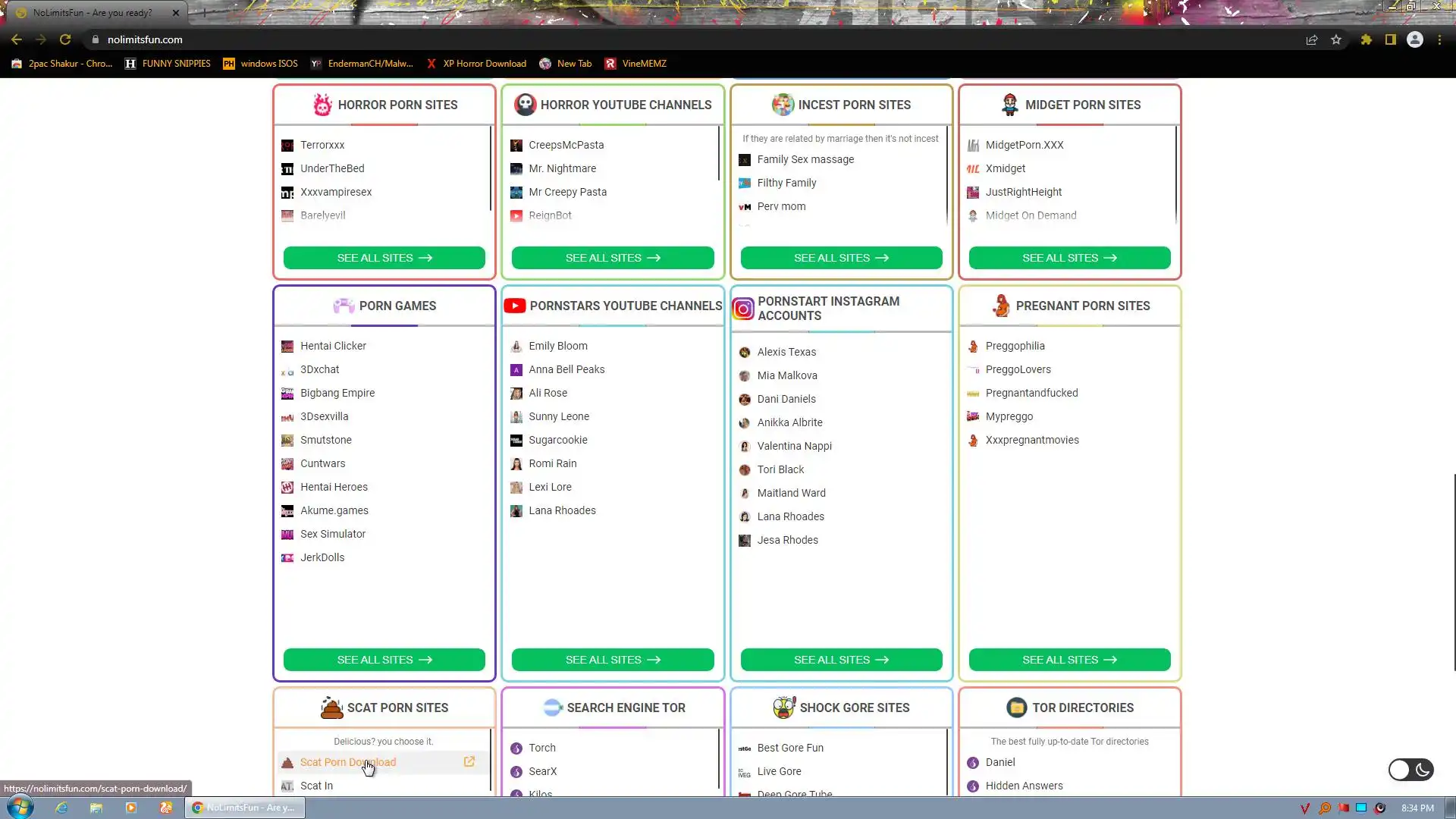Open the windows ISOS bookmark
Viewport: 1456px width, 819px height.
click(260, 64)
